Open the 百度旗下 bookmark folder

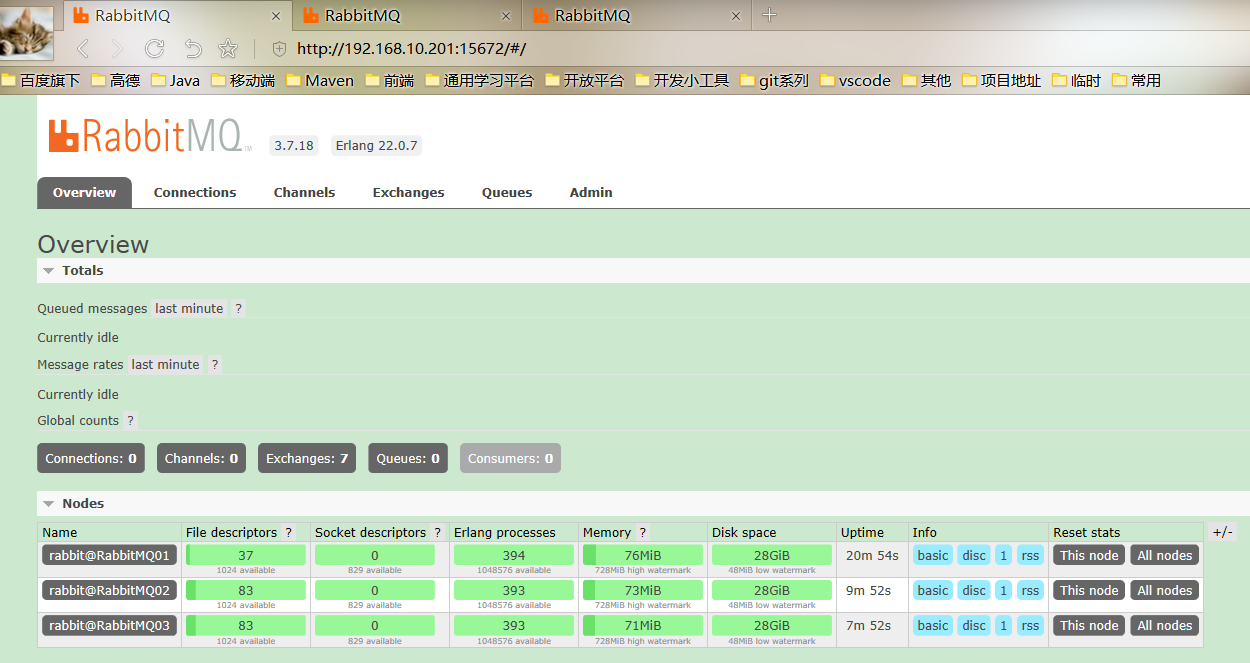coord(41,81)
